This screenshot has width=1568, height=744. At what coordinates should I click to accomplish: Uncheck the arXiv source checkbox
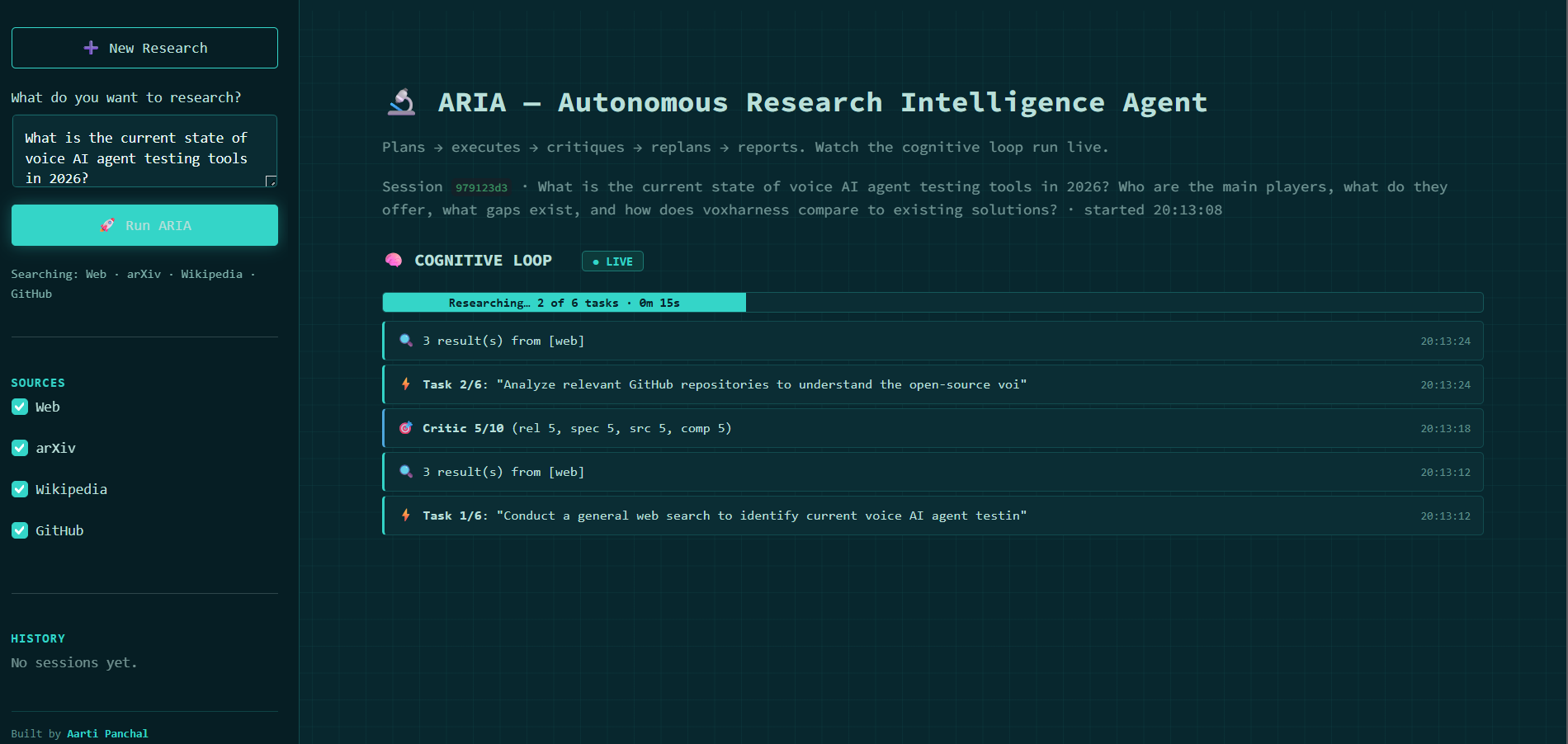(20, 448)
